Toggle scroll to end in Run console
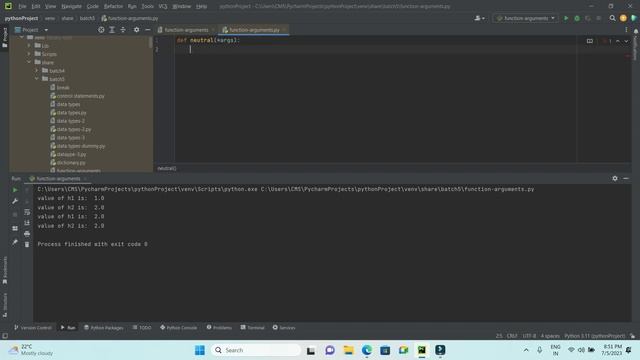640x360 pixels. tap(27, 222)
